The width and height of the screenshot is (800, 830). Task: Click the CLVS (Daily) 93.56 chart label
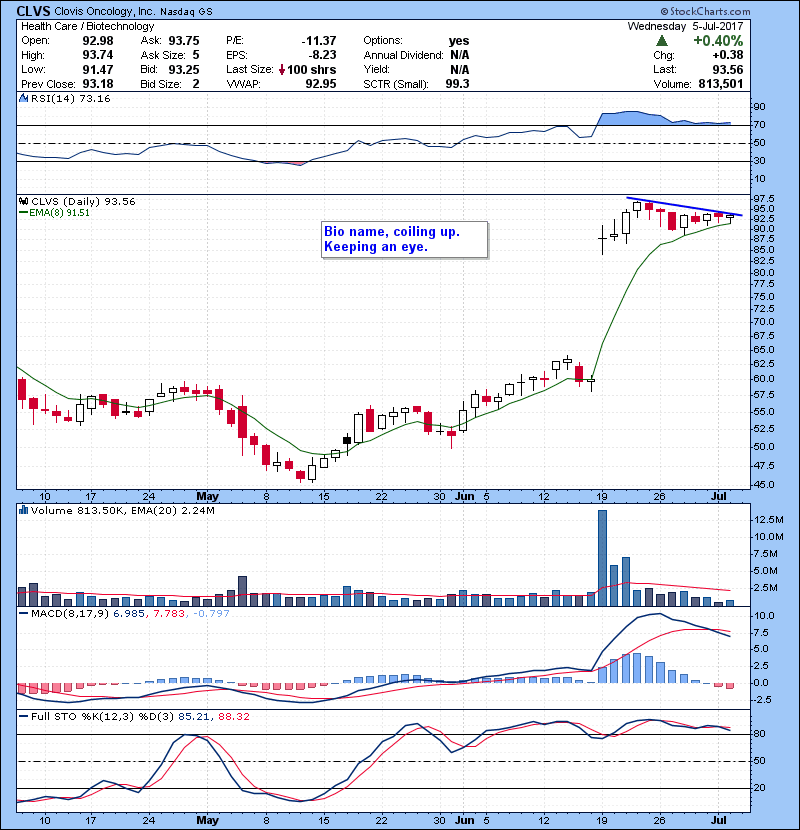point(83,202)
